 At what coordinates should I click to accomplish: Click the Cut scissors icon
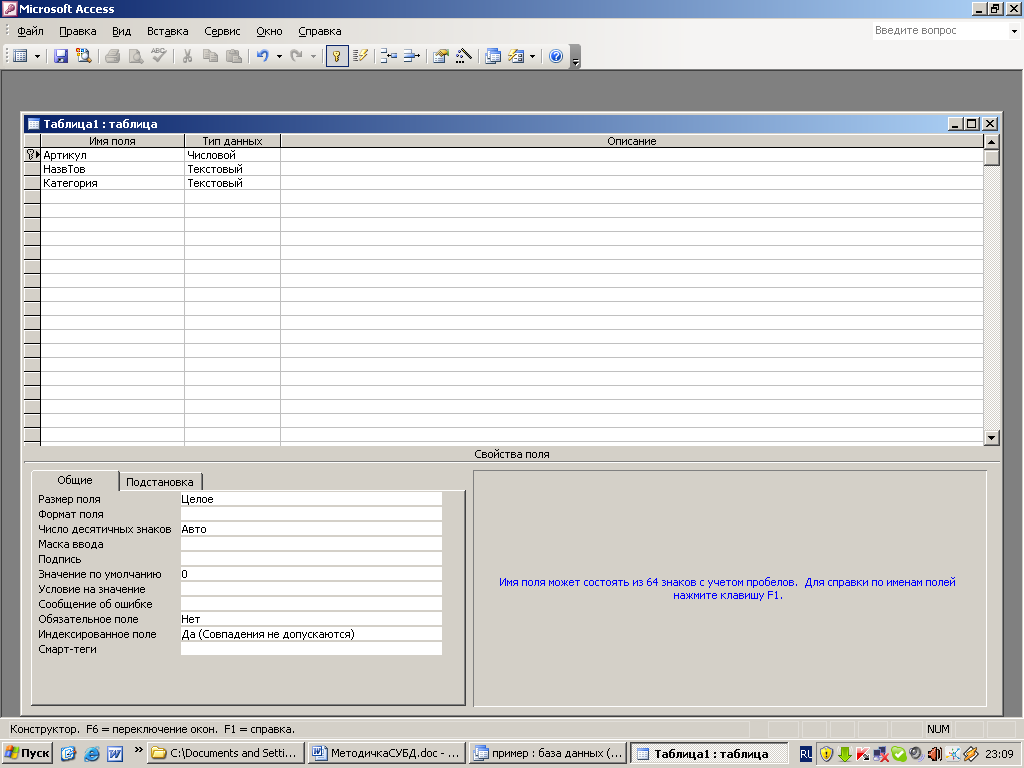point(187,56)
